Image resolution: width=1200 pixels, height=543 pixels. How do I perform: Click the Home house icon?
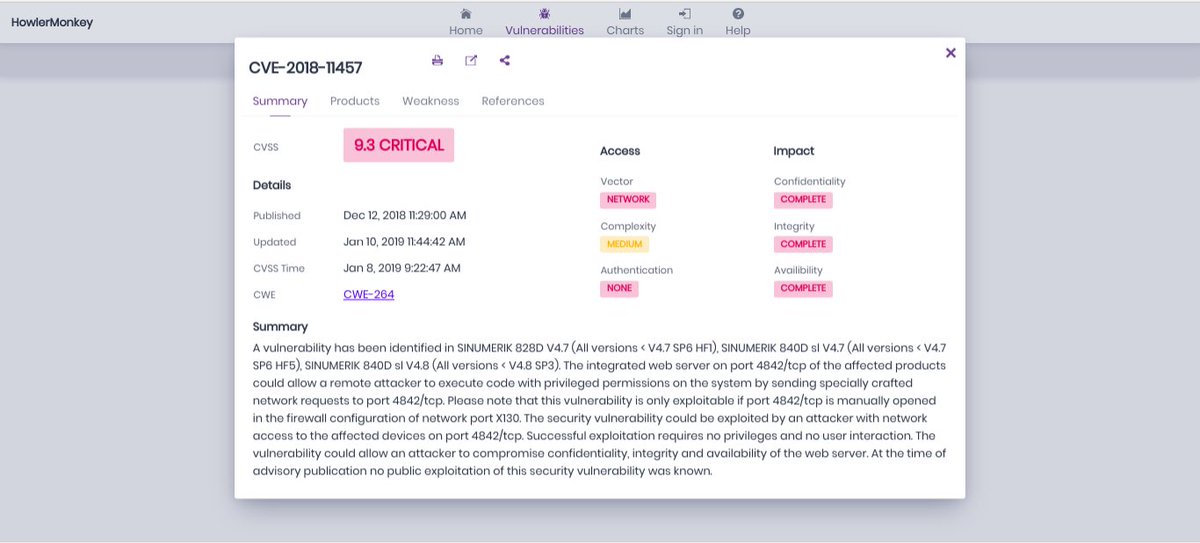(x=466, y=14)
